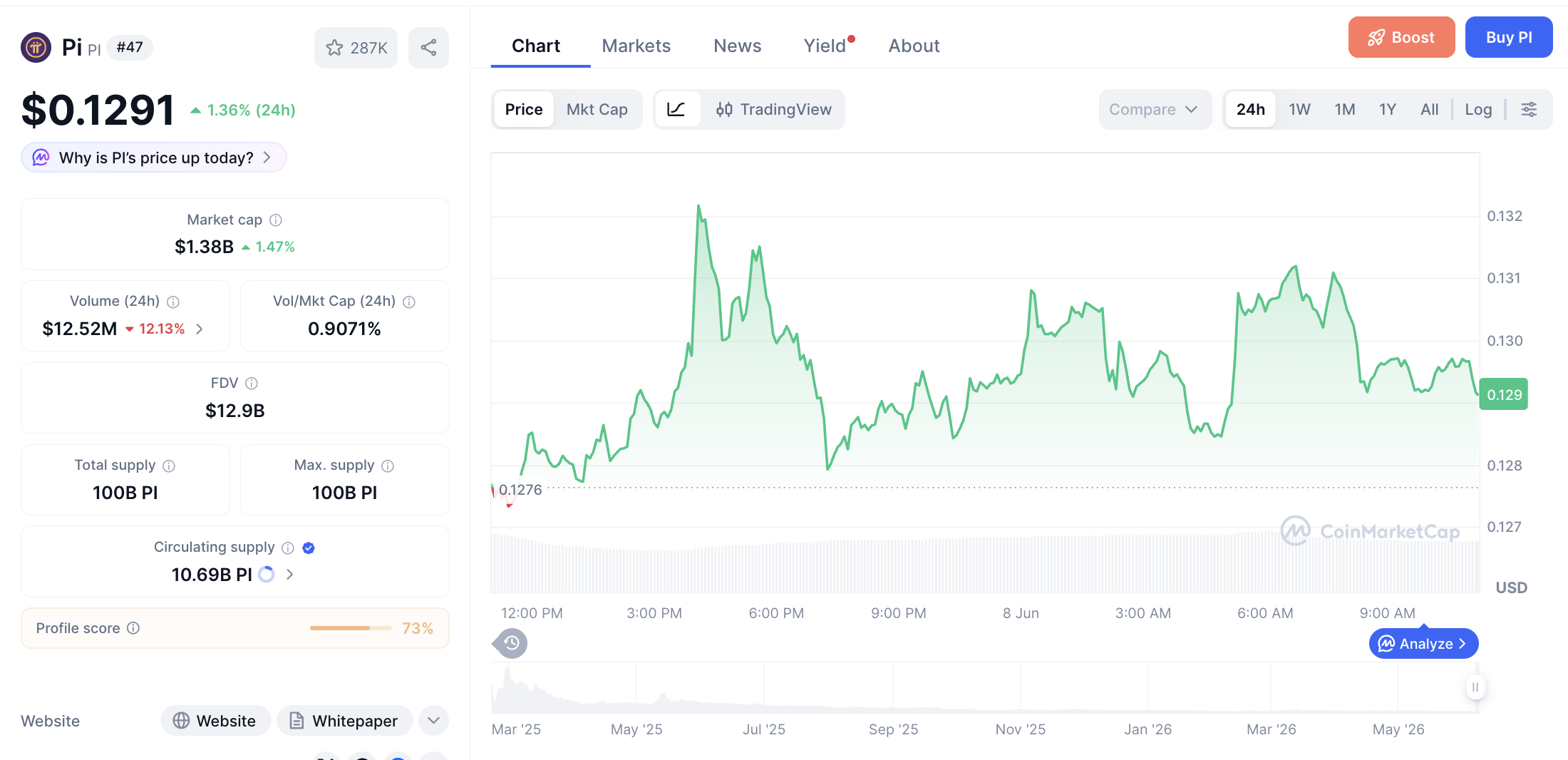Click the Buy PI button
1568x760 pixels.
pyautogui.click(x=1509, y=37)
